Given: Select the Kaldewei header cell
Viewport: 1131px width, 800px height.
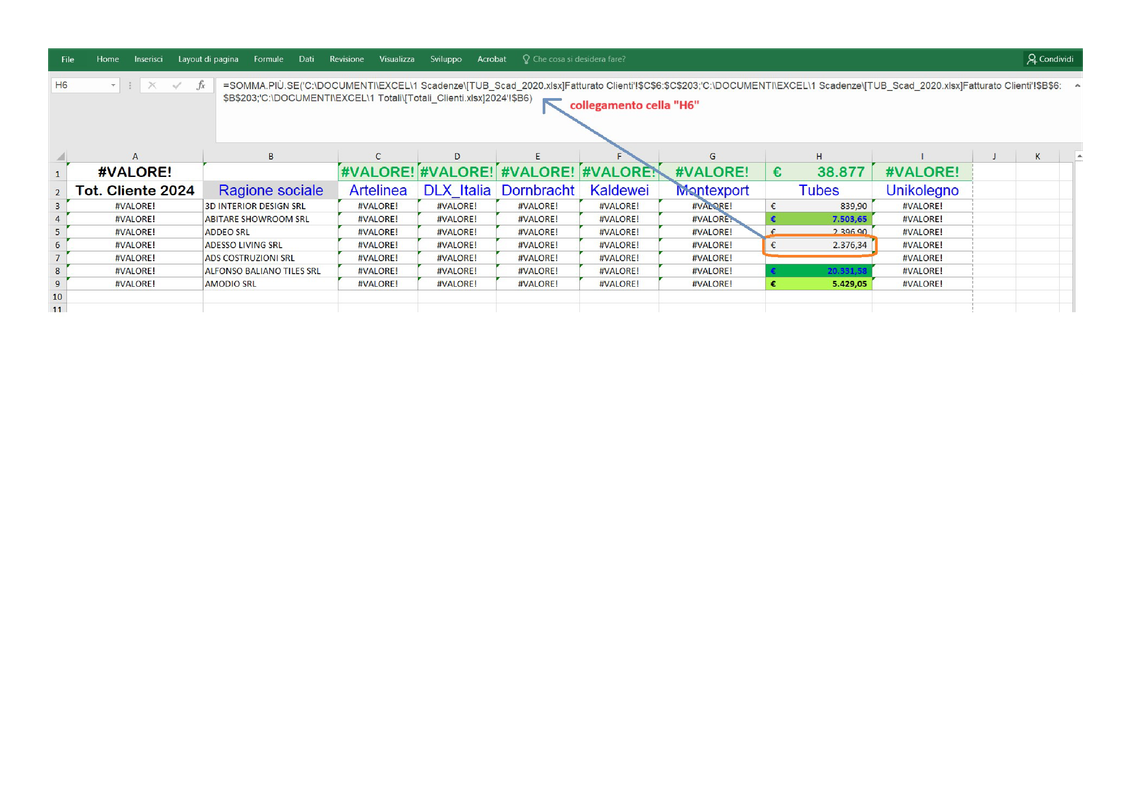Looking at the screenshot, I should click(x=619, y=190).
